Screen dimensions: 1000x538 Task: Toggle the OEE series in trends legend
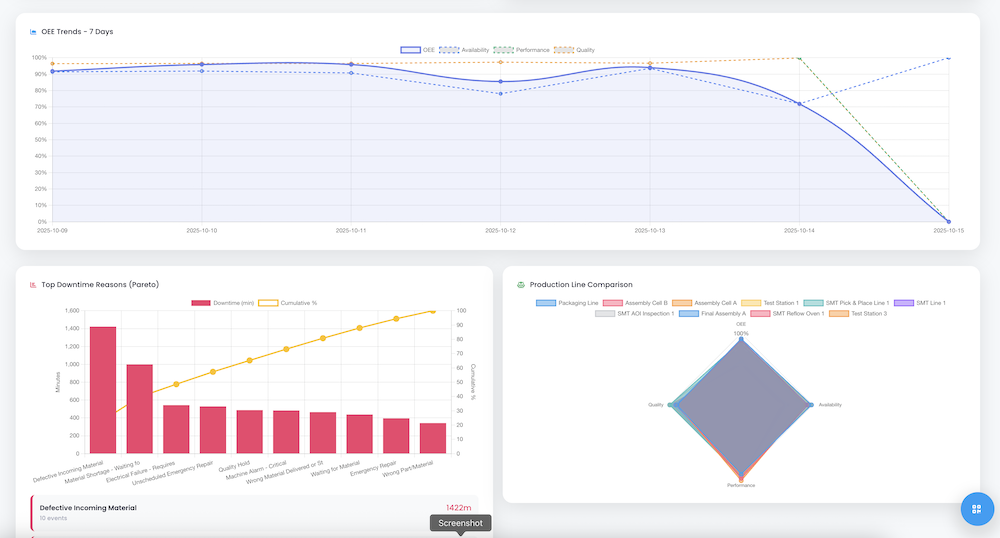(418, 49)
